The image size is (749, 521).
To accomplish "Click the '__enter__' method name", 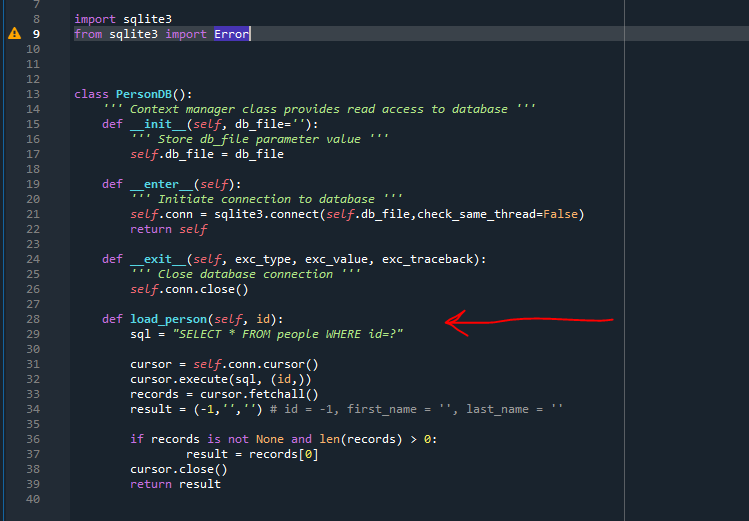I will pyautogui.click(x=161, y=184).
